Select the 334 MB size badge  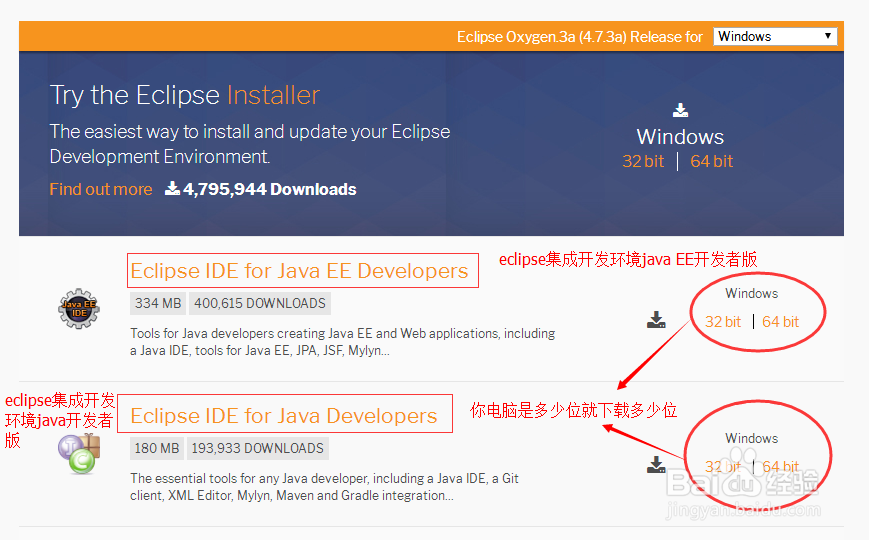point(158,303)
